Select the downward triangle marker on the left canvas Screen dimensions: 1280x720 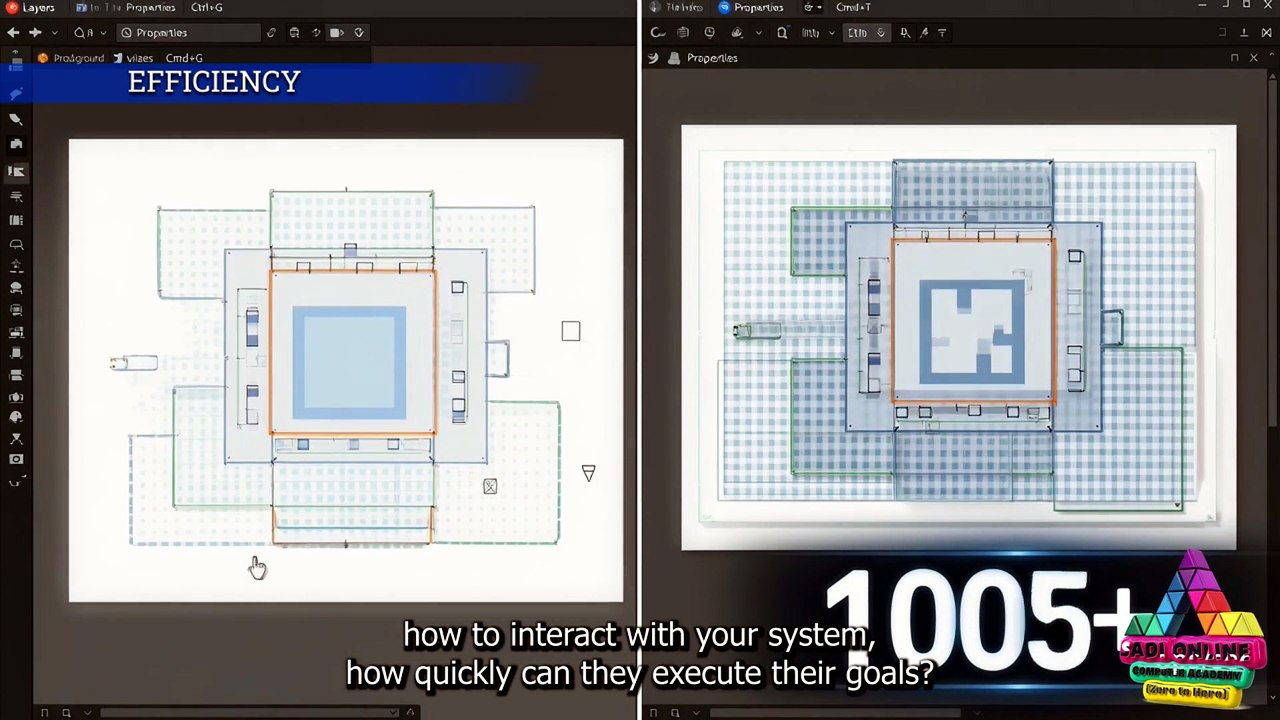click(589, 473)
